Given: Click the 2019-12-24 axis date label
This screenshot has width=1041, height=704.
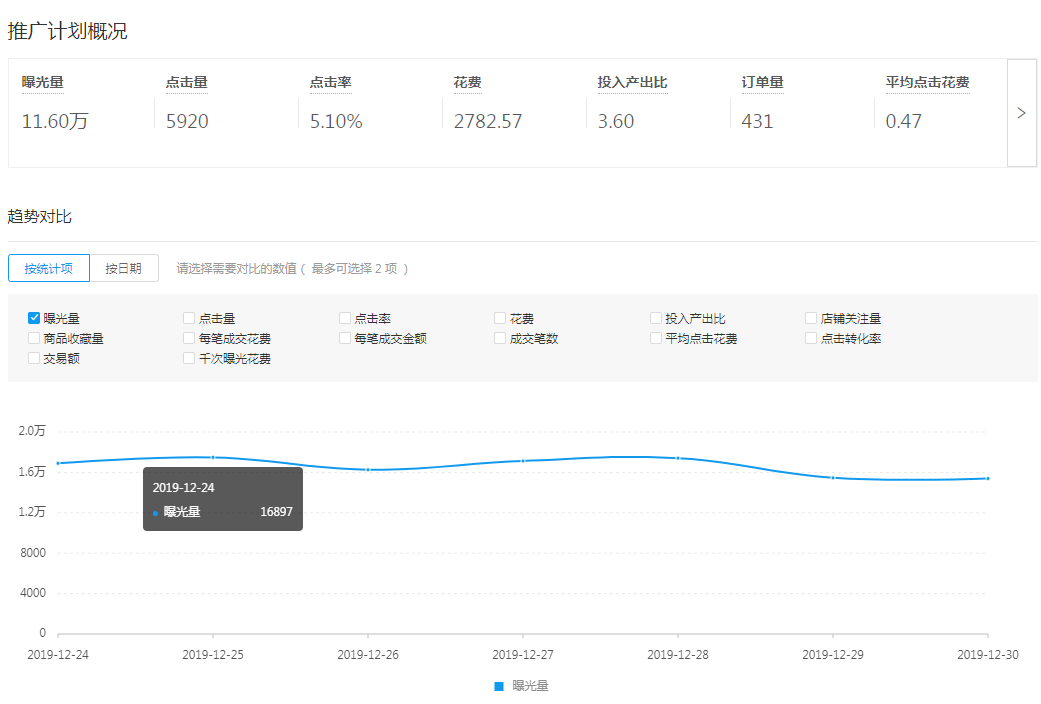Looking at the screenshot, I should pyautogui.click(x=58, y=655).
